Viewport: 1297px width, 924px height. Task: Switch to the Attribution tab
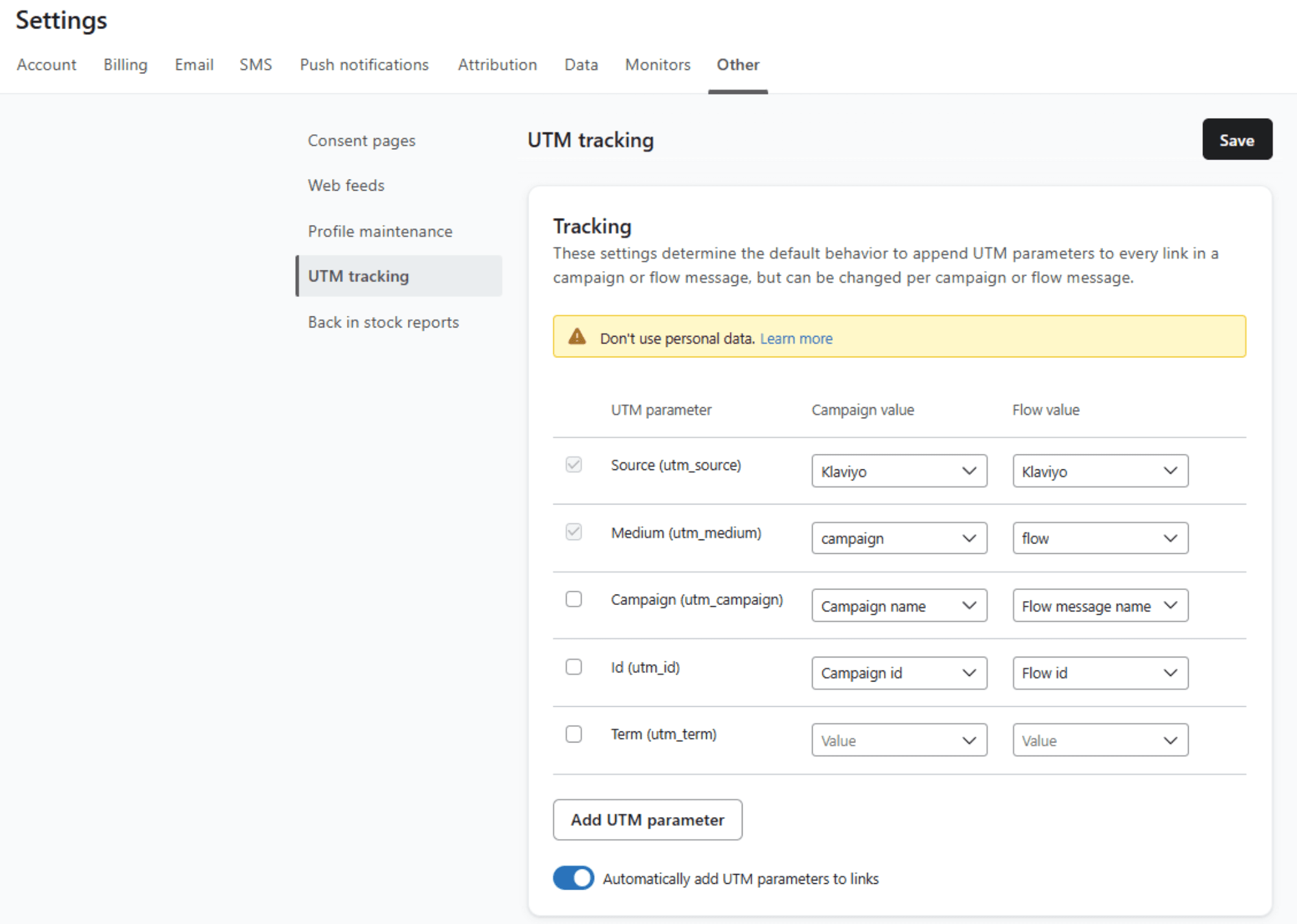tap(497, 65)
